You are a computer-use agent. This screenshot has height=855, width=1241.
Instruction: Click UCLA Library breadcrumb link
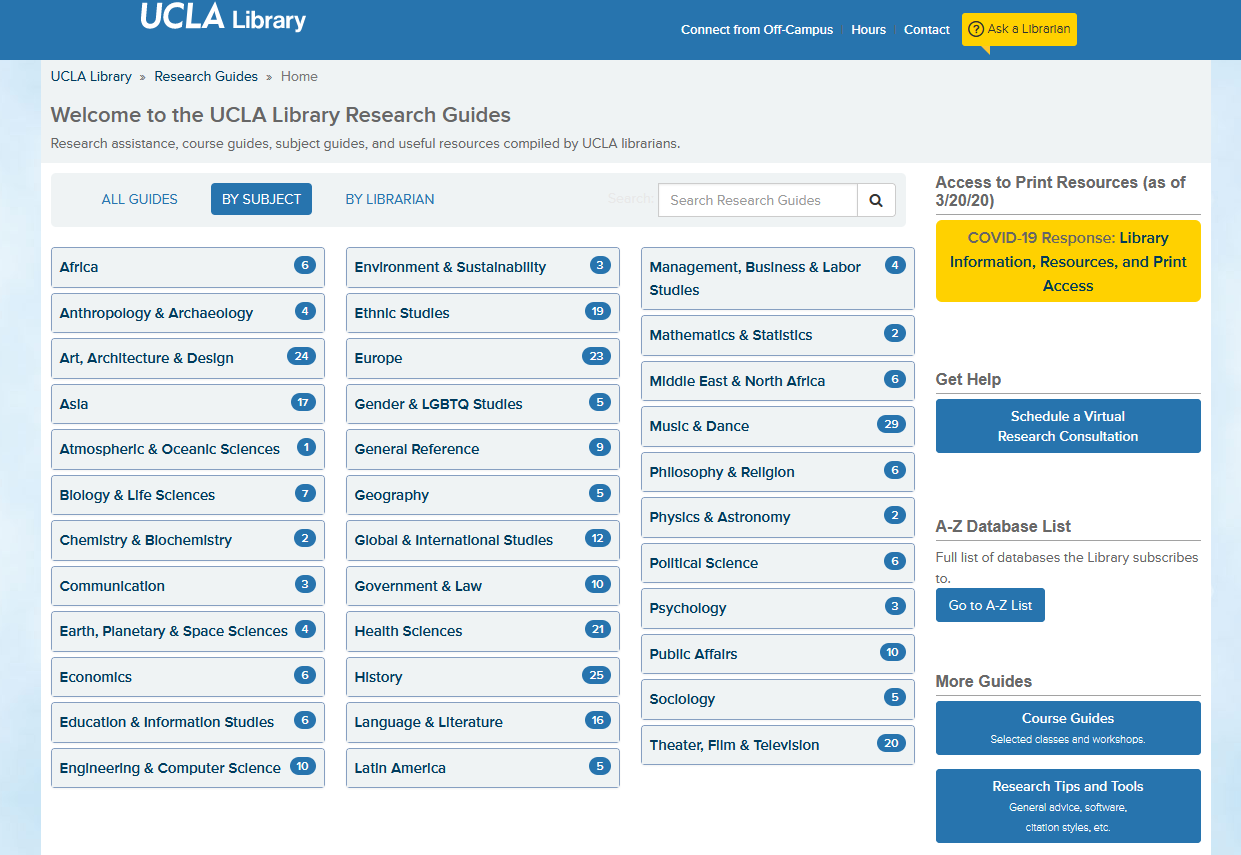point(91,76)
